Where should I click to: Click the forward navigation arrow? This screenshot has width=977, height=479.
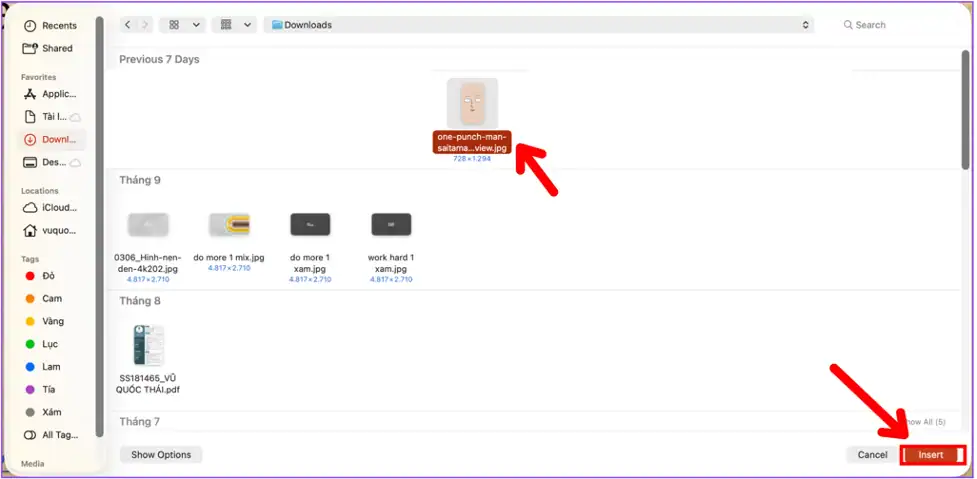pyautogui.click(x=146, y=25)
